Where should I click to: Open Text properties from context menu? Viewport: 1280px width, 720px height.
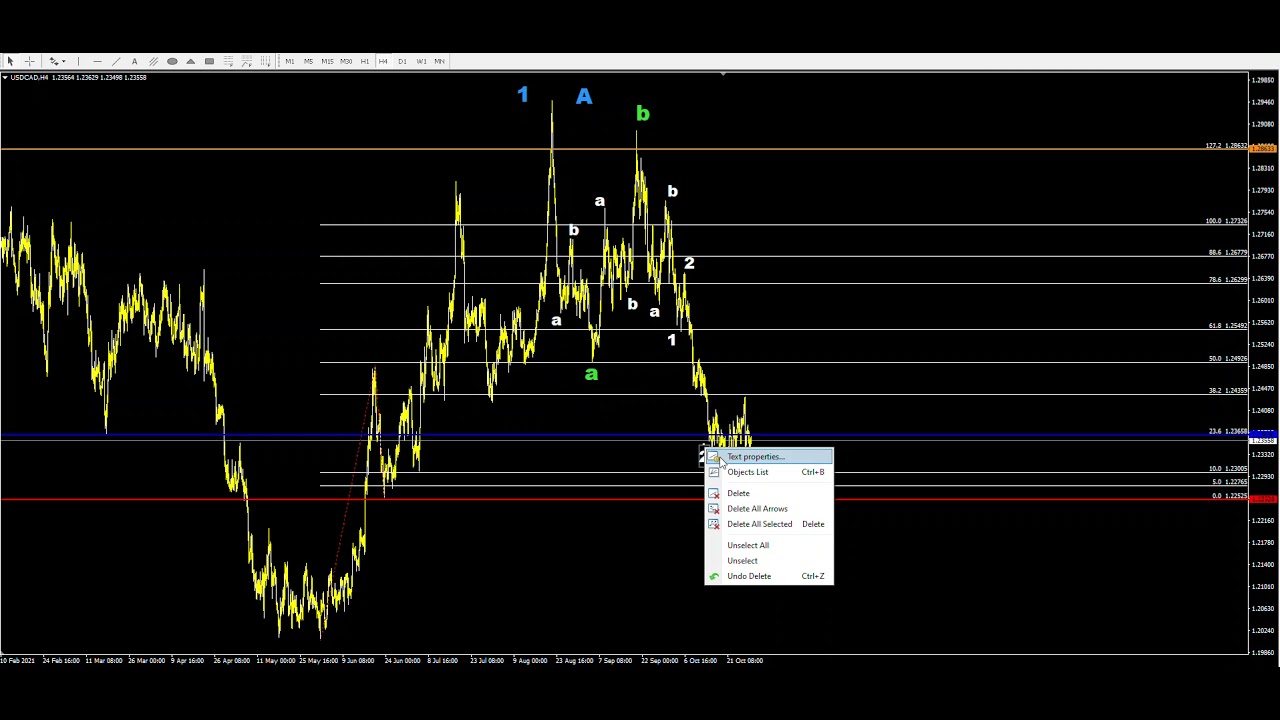768,457
